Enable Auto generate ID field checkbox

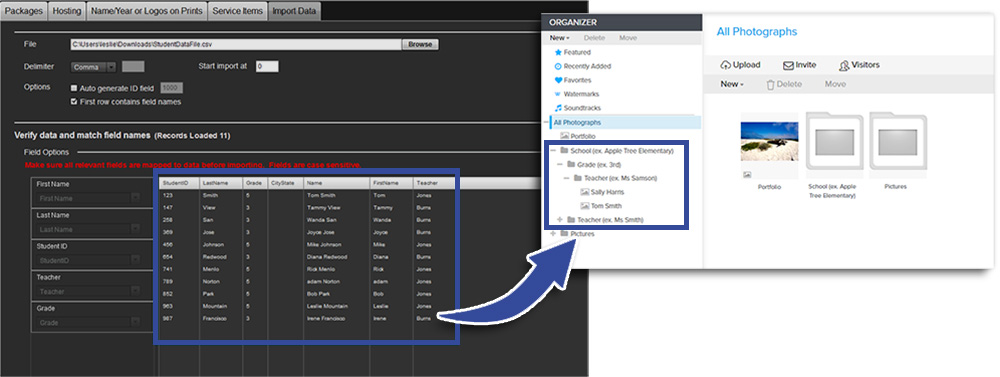pos(74,89)
